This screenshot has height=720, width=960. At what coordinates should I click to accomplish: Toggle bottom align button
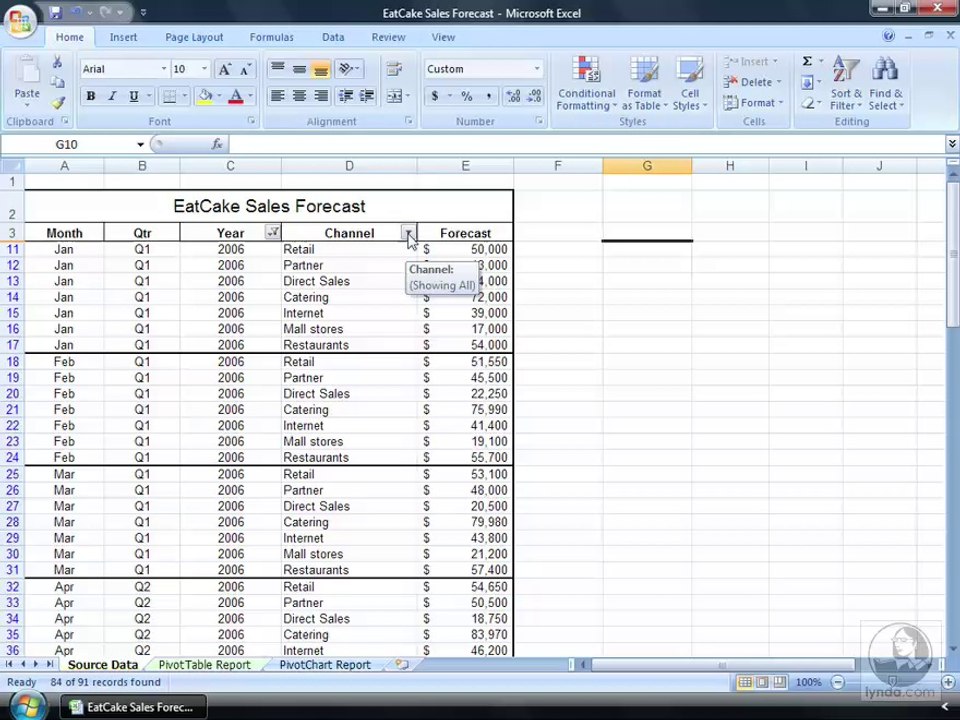[x=320, y=69]
